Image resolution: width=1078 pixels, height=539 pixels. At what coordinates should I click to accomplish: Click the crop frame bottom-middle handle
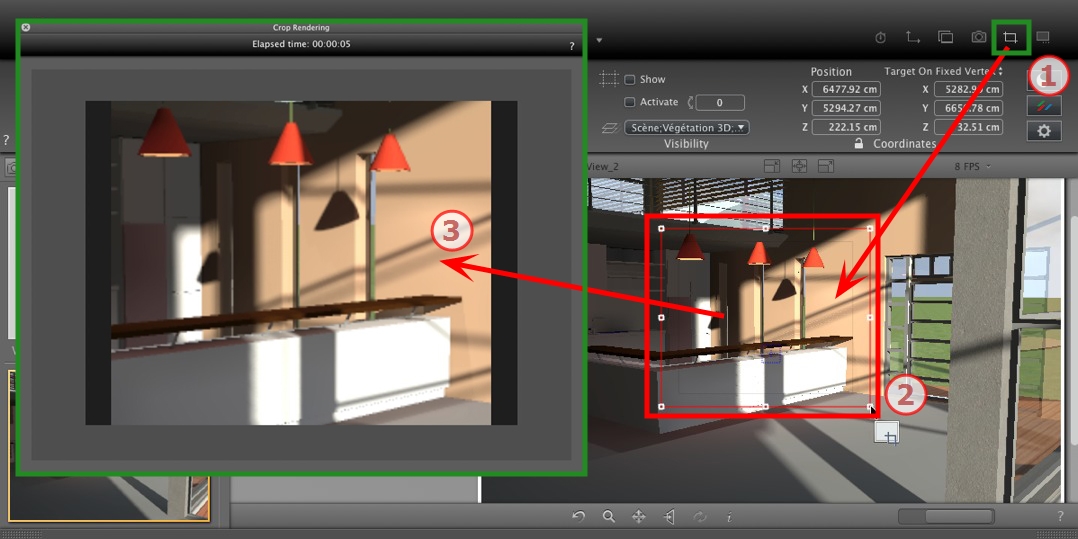(x=766, y=407)
